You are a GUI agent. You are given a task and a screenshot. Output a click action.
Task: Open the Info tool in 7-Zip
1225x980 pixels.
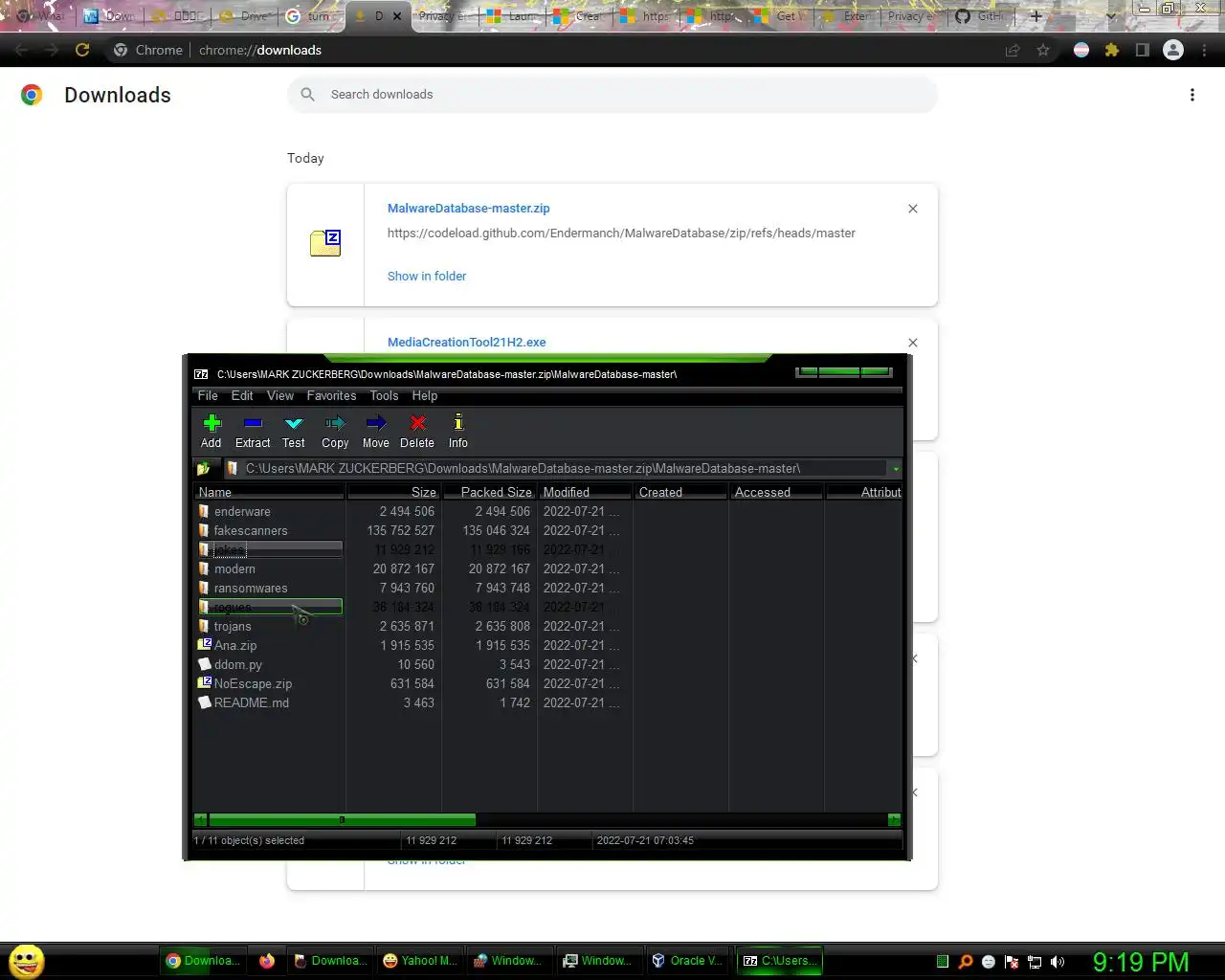[458, 431]
